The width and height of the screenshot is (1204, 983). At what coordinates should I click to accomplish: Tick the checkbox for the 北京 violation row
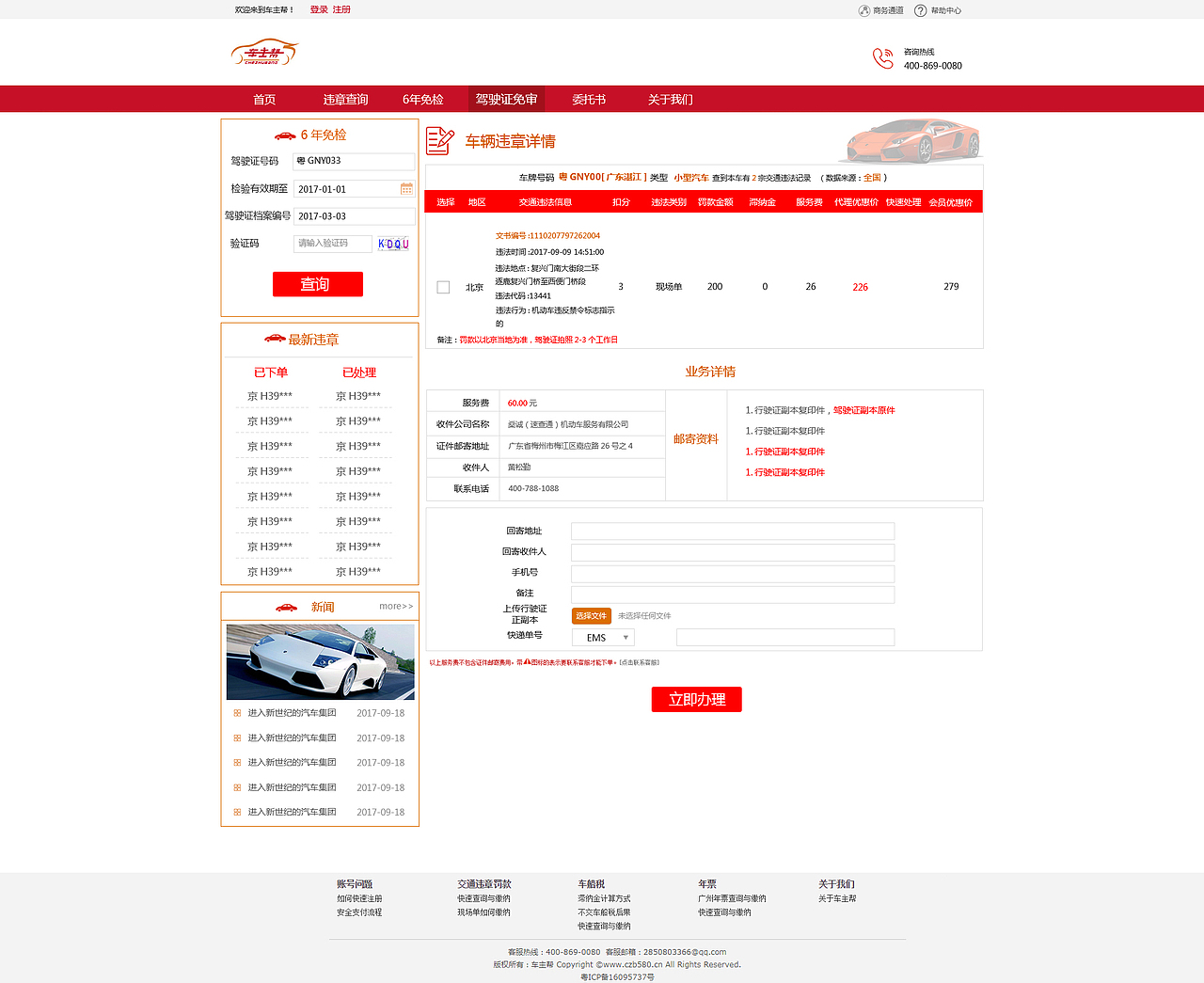443,287
